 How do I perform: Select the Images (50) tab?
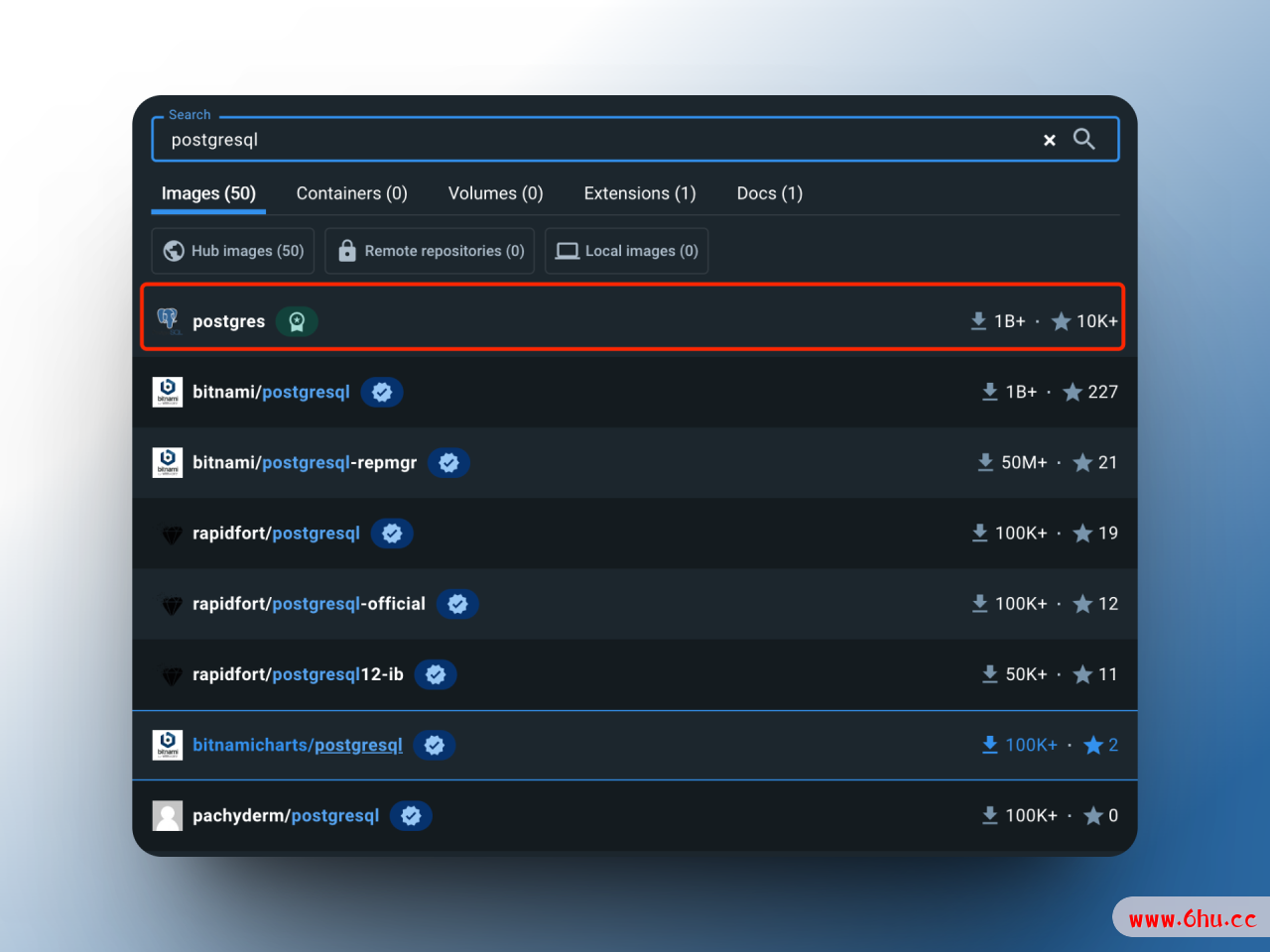click(208, 193)
